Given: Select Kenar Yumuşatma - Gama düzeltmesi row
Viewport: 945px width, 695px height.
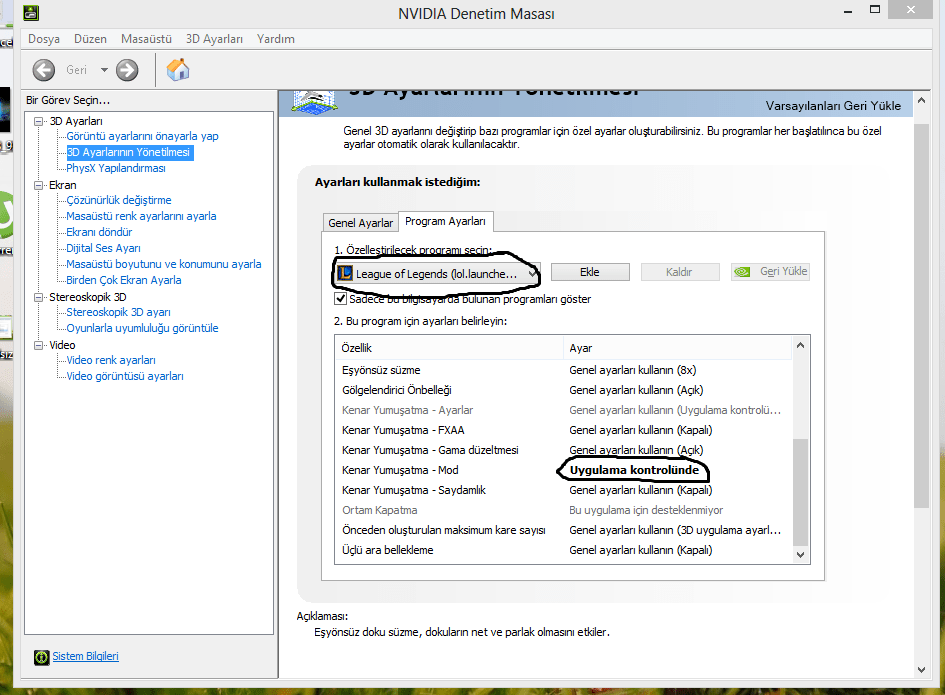Looking at the screenshot, I should click(x=564, y=450).
